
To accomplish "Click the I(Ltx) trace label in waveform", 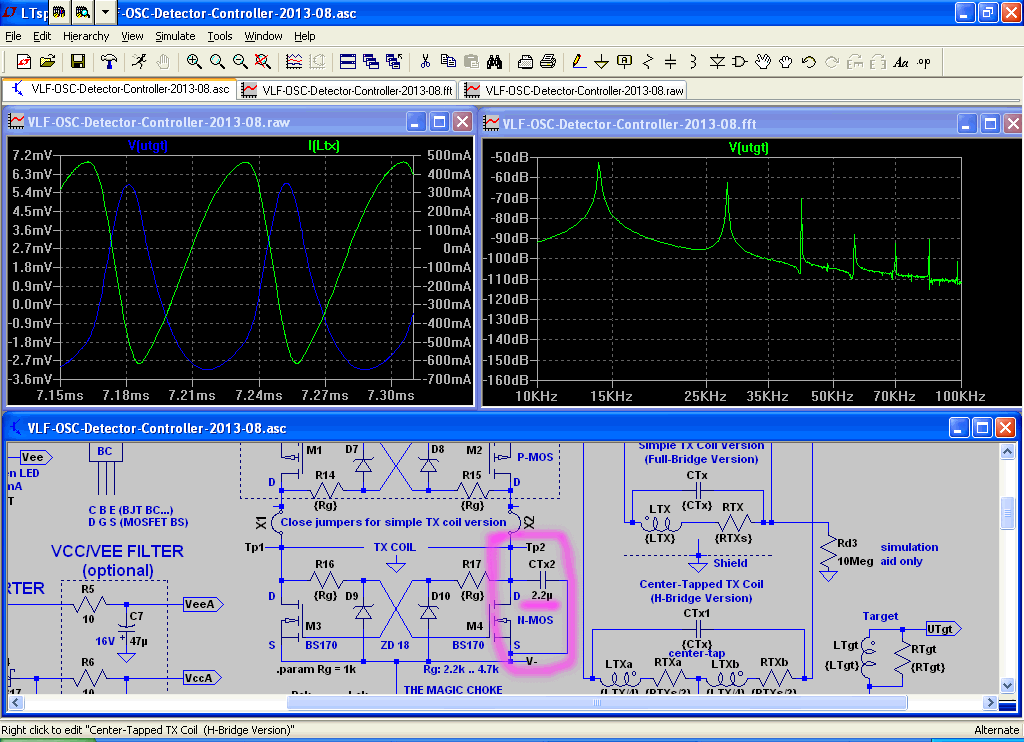I will click(324, 147).
